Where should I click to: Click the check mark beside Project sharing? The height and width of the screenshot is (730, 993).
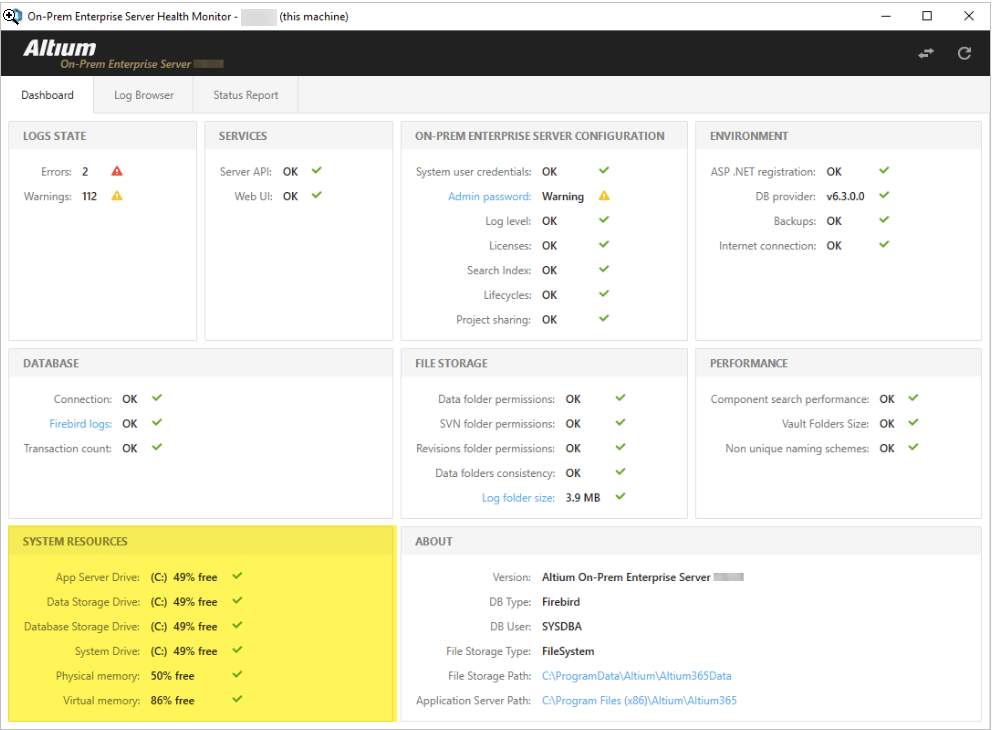click(604, 318)
